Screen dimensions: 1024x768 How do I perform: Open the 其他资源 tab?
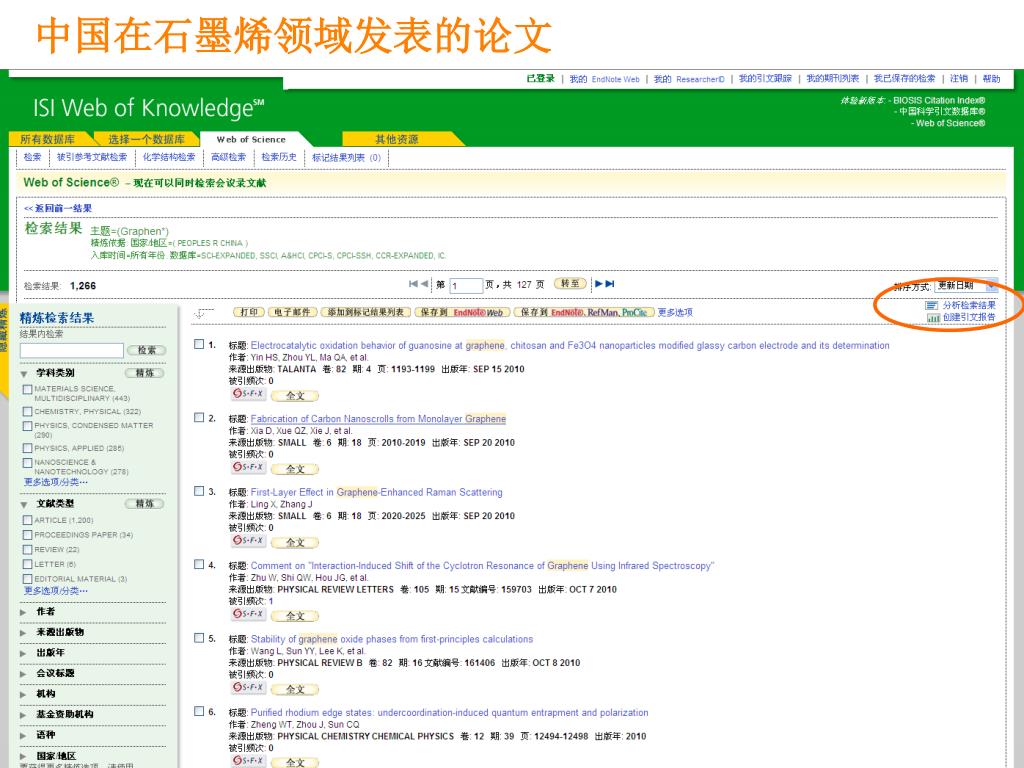pos(397,139)
